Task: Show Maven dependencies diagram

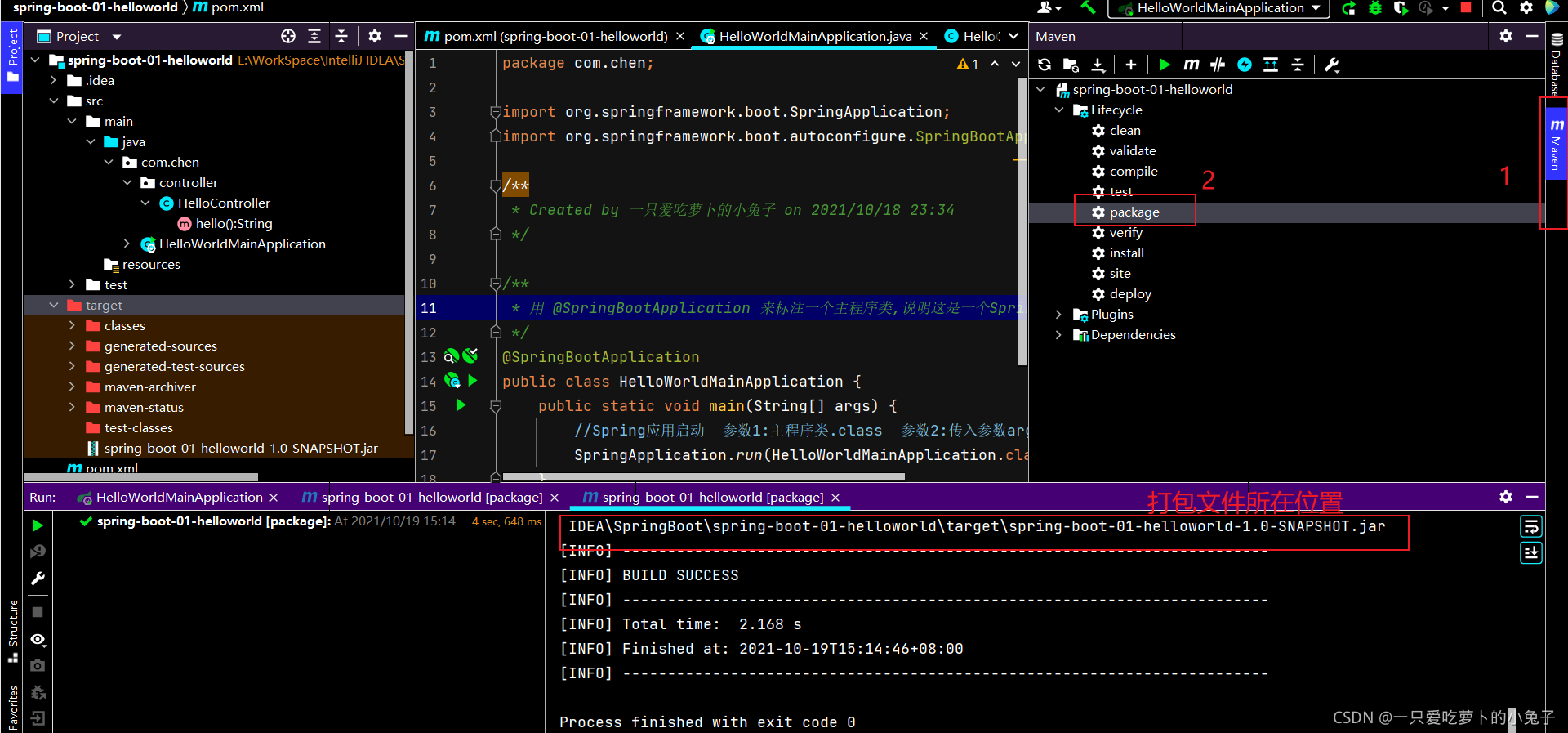Action: (x=1271, y=65)
